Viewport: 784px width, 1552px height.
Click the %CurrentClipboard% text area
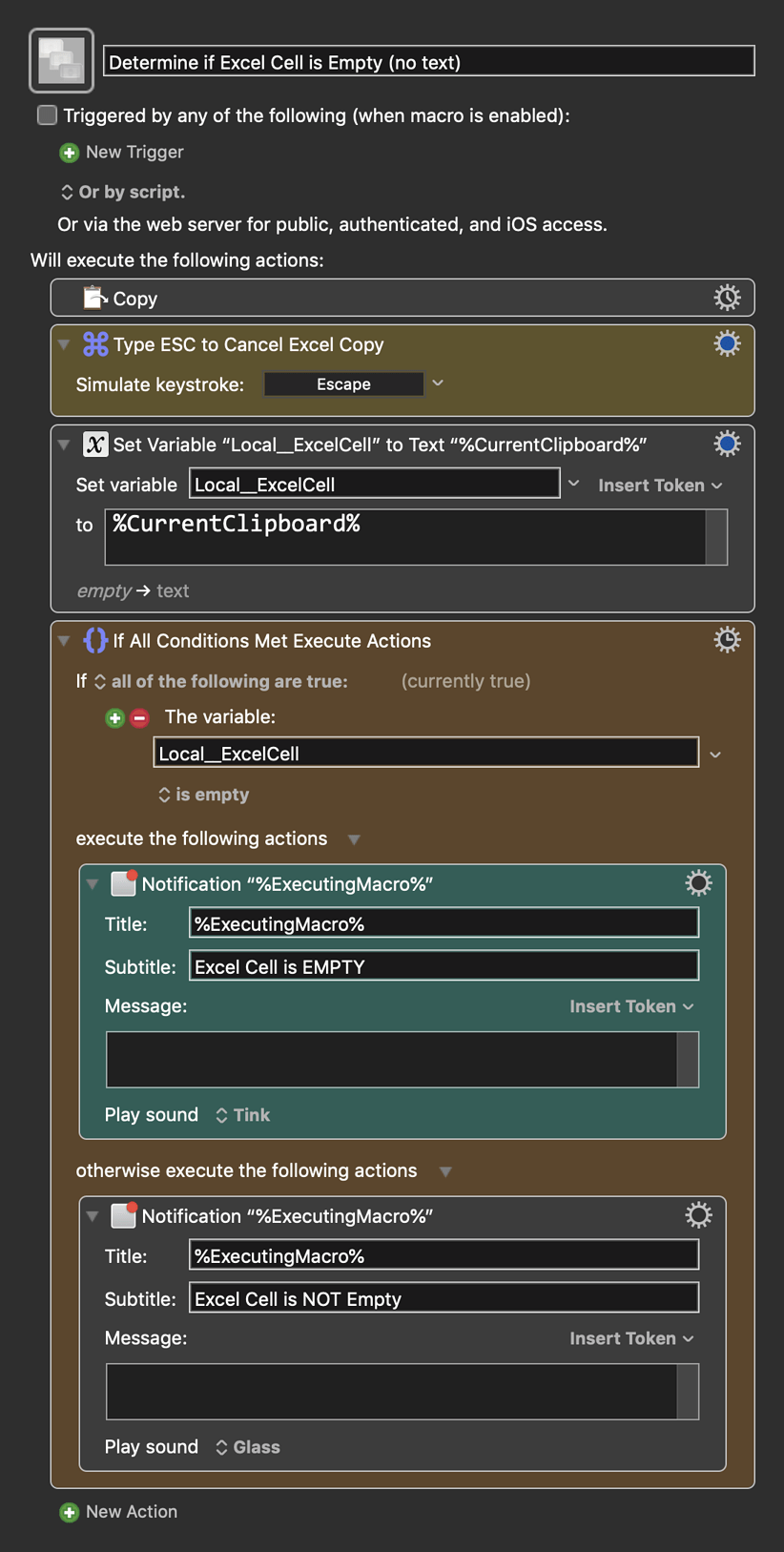[405, 536]
